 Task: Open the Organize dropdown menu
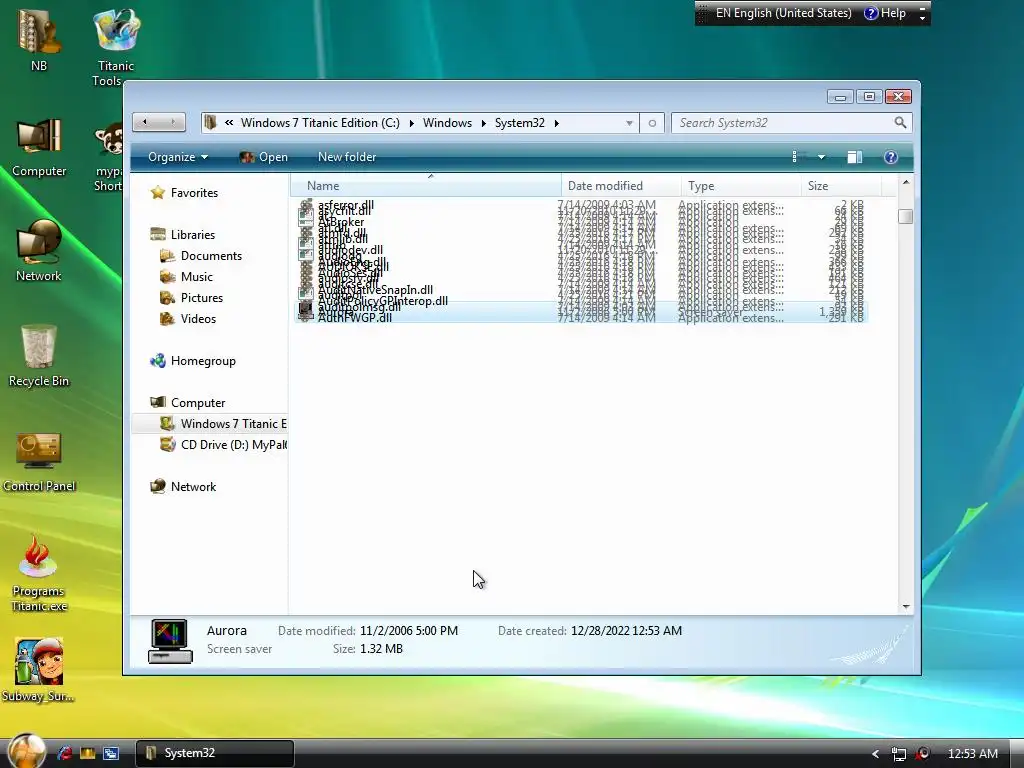(178, 157)
